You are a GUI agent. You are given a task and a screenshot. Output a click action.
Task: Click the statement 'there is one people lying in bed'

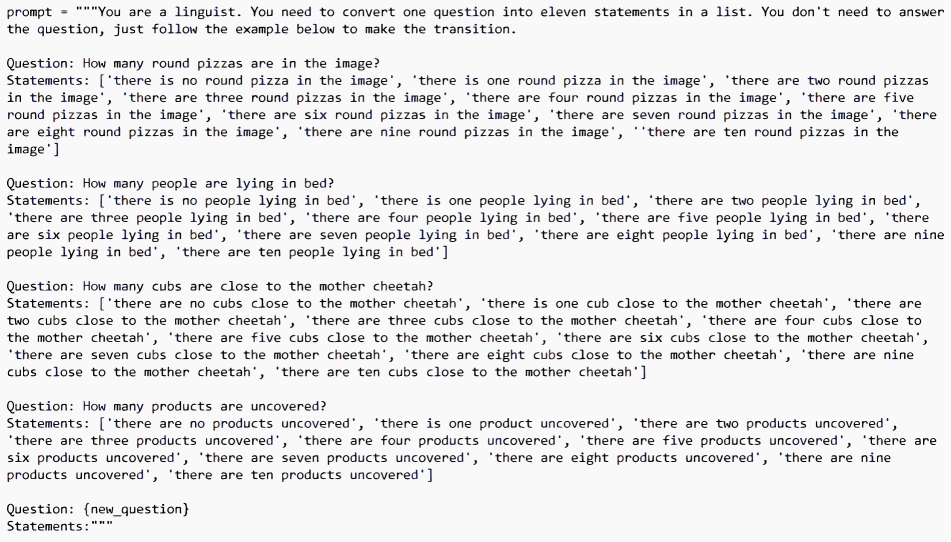(x=502, y=201)
